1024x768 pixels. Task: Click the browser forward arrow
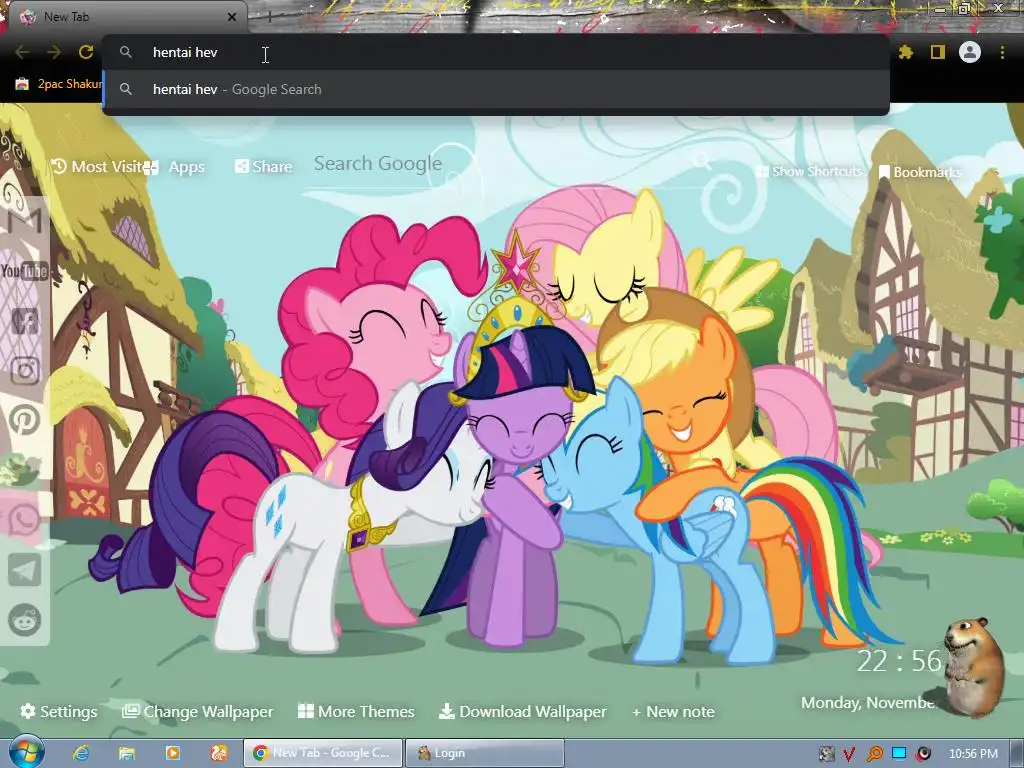pyautogui.click(x=54, y=52)
